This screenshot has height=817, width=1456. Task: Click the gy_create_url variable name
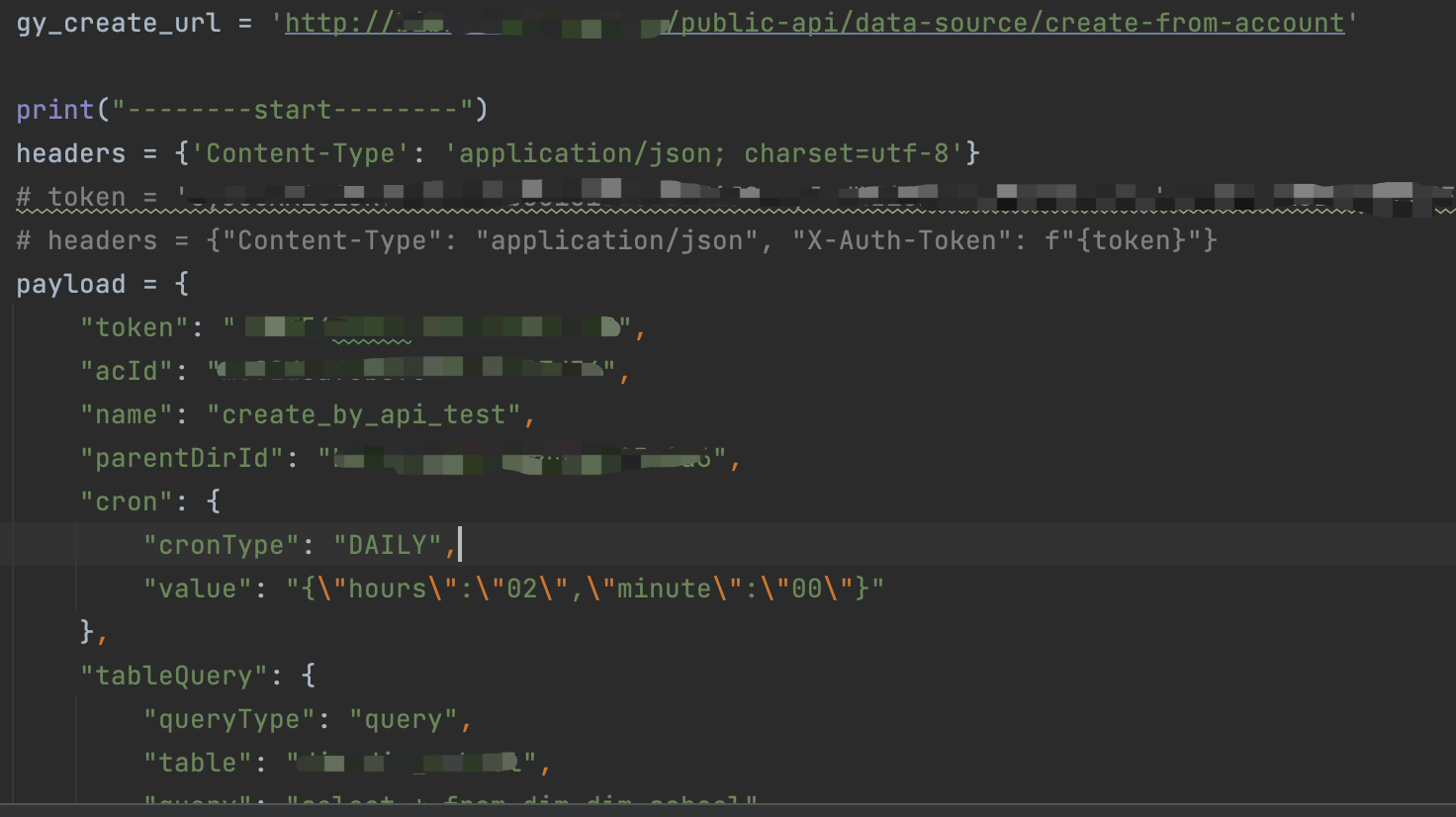point(119,23)
